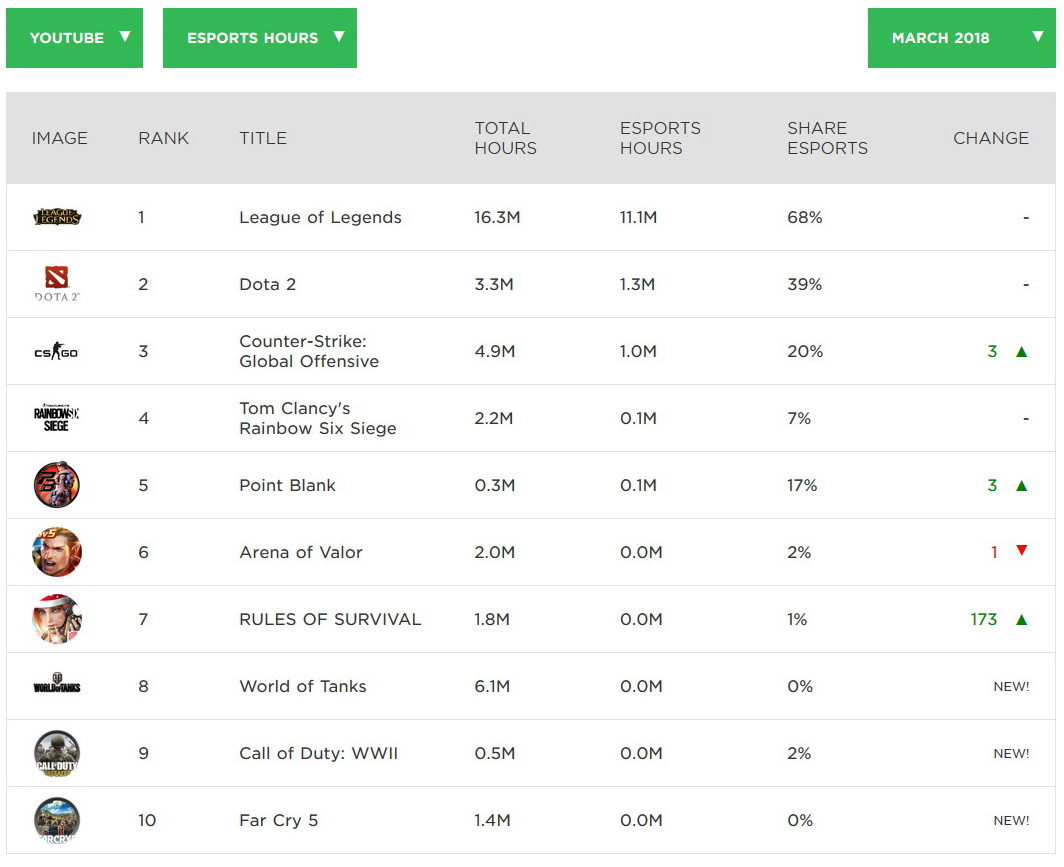Click the Rank column header
The height and width of the screenshot is (867, 1064).
pyautogui.click(x=163, y=138)
